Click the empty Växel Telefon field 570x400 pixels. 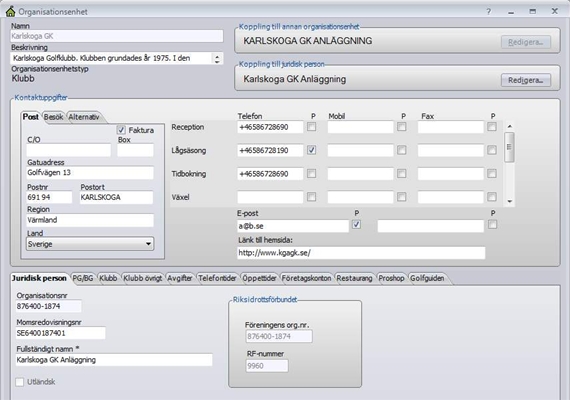[x=270, y=197]
